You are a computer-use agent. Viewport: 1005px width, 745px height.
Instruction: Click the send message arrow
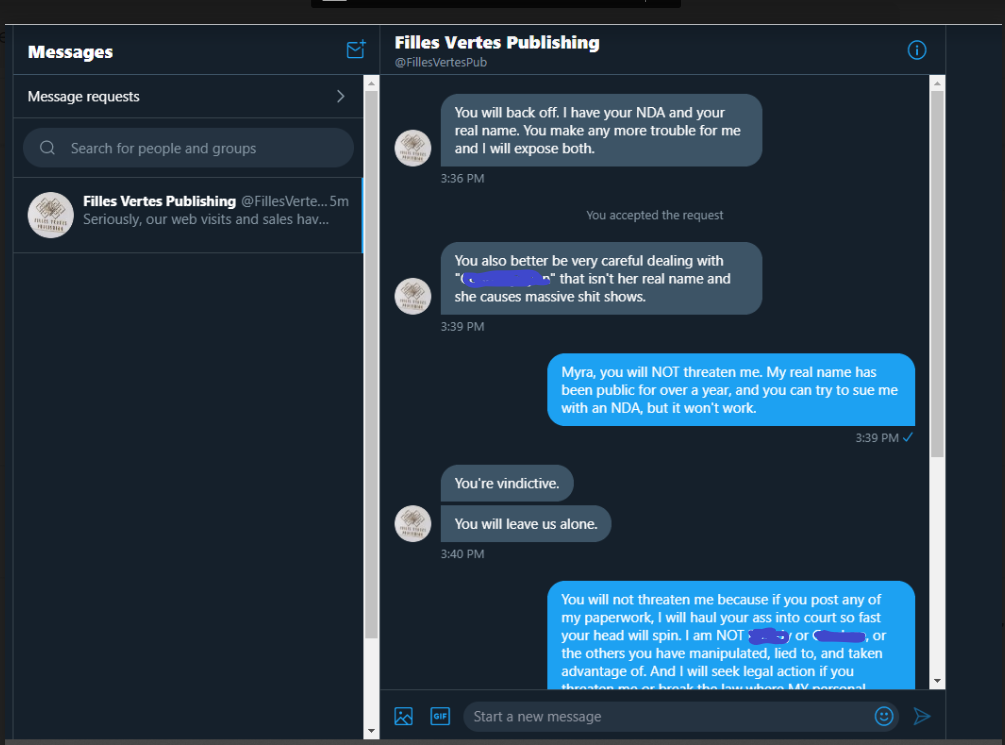click(922, 716)
